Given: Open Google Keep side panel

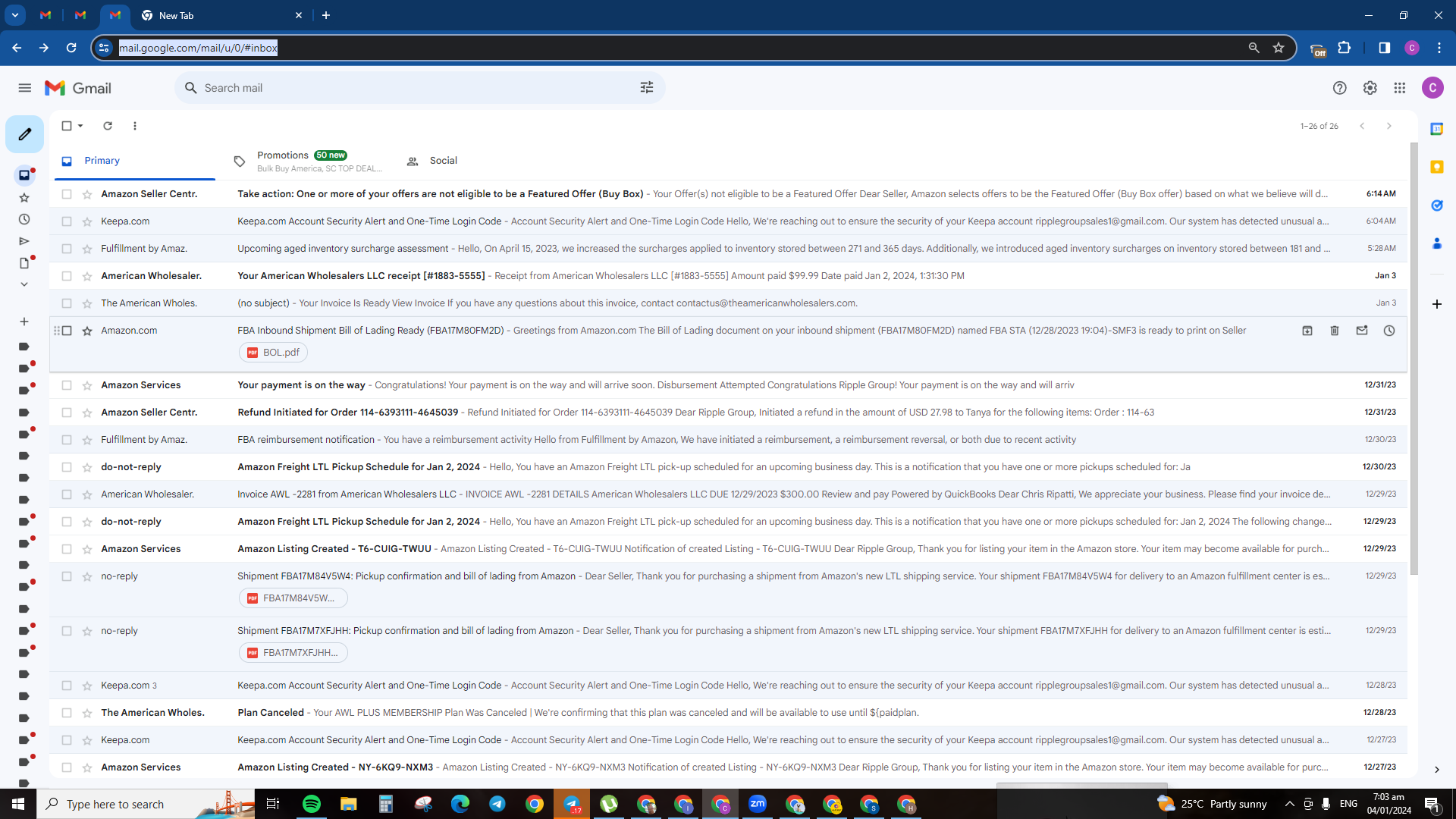Looking at the screenshot, I should coord(1437,167).
